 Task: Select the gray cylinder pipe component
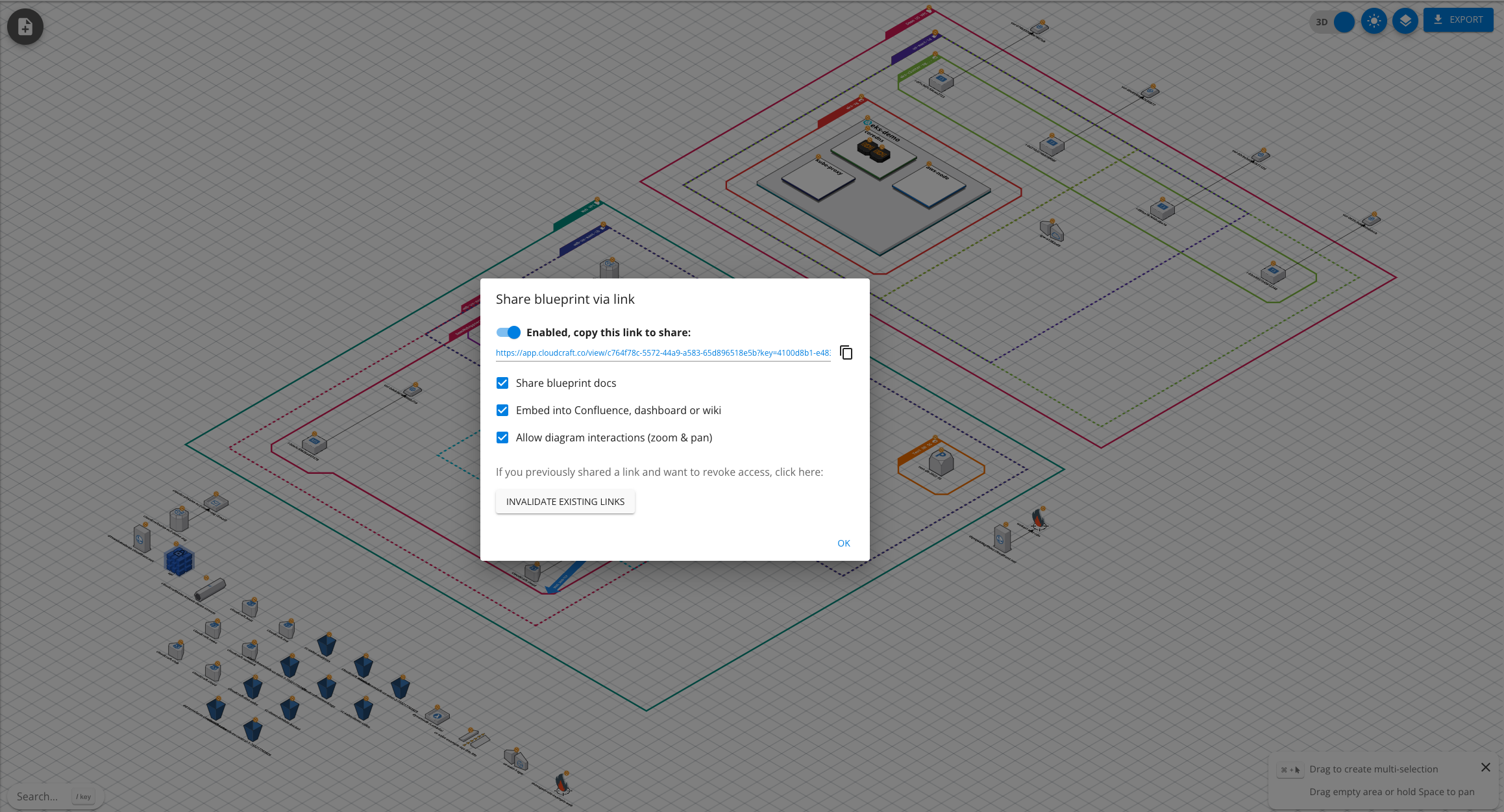[x=210, y=591]
